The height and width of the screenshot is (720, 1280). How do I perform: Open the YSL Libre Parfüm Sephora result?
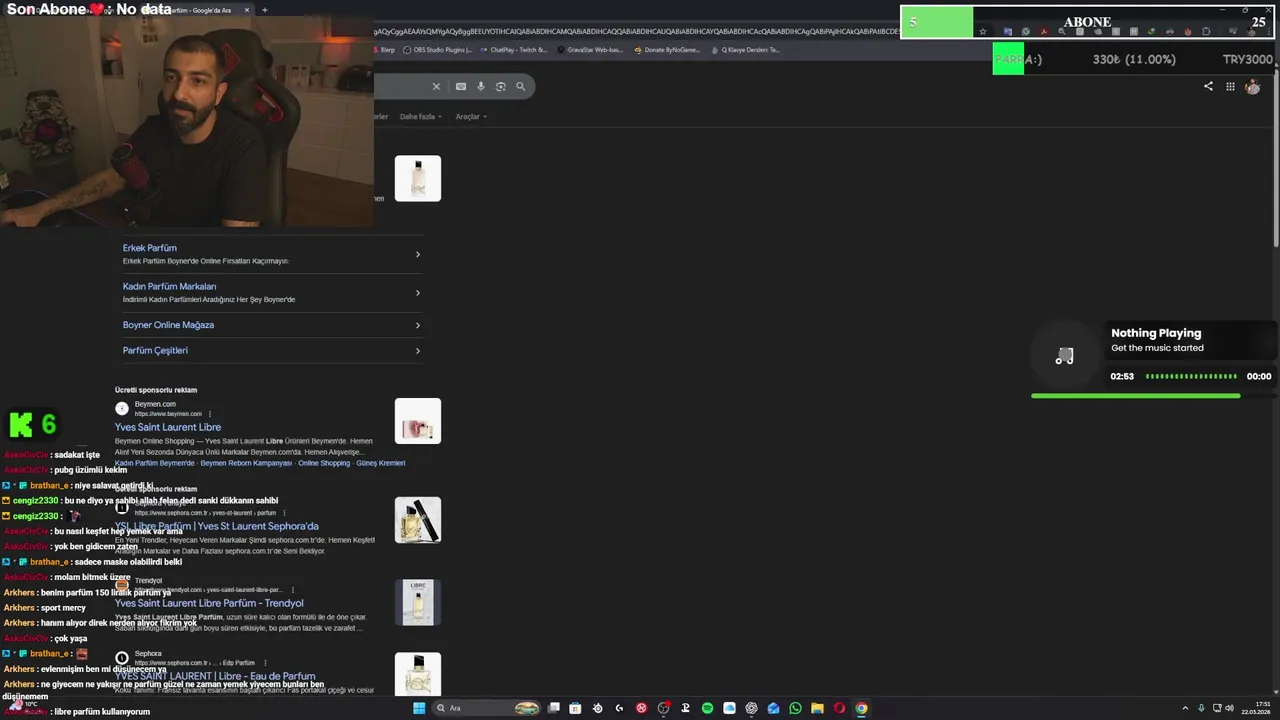click(216, 526)
